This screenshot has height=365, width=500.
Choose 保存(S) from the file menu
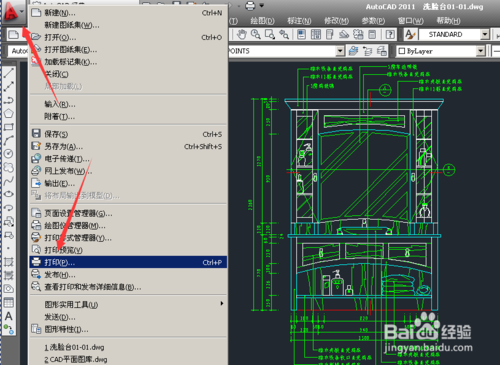point(128,134)
